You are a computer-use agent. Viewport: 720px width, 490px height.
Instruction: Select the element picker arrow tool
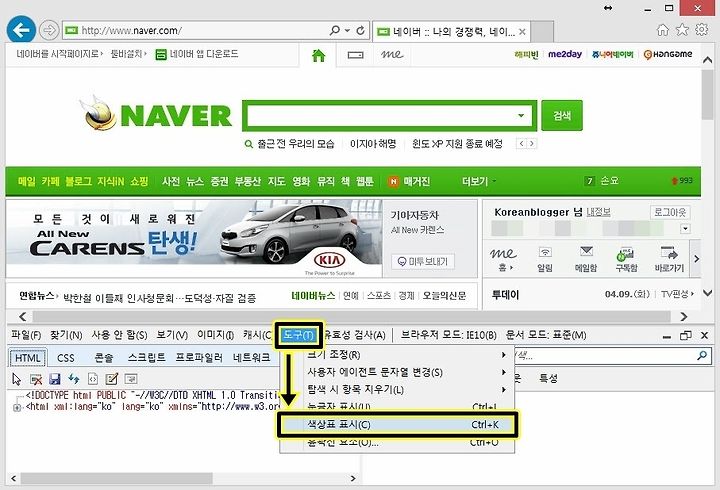[17, 379]
